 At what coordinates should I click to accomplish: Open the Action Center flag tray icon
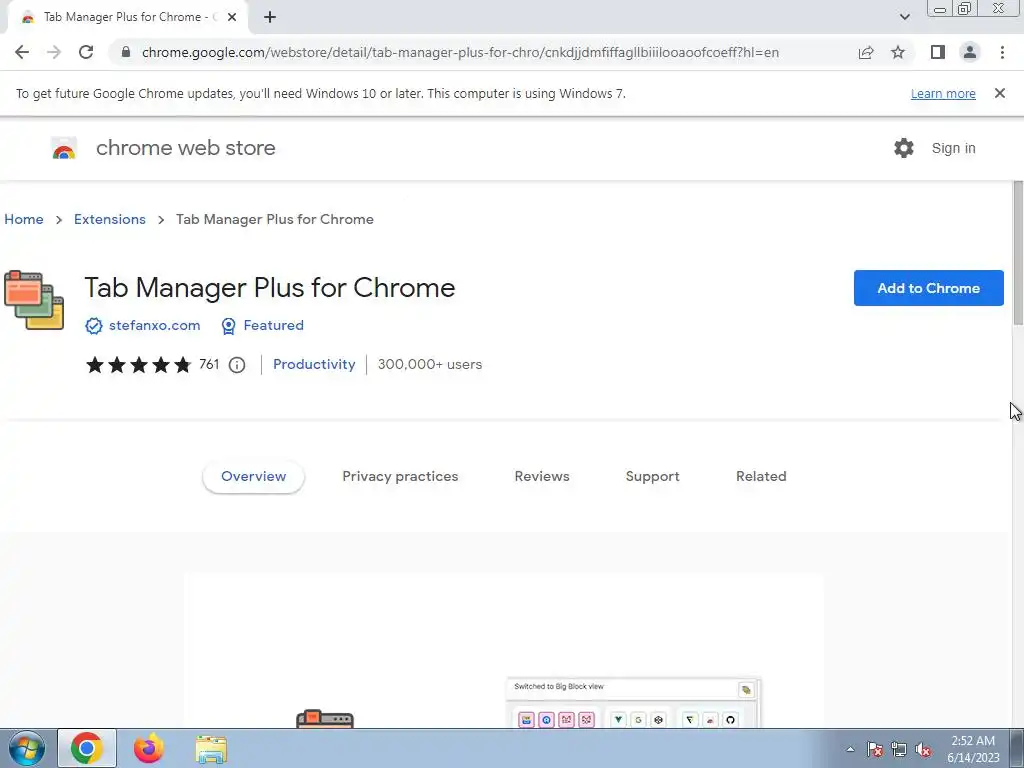point(875,749)
